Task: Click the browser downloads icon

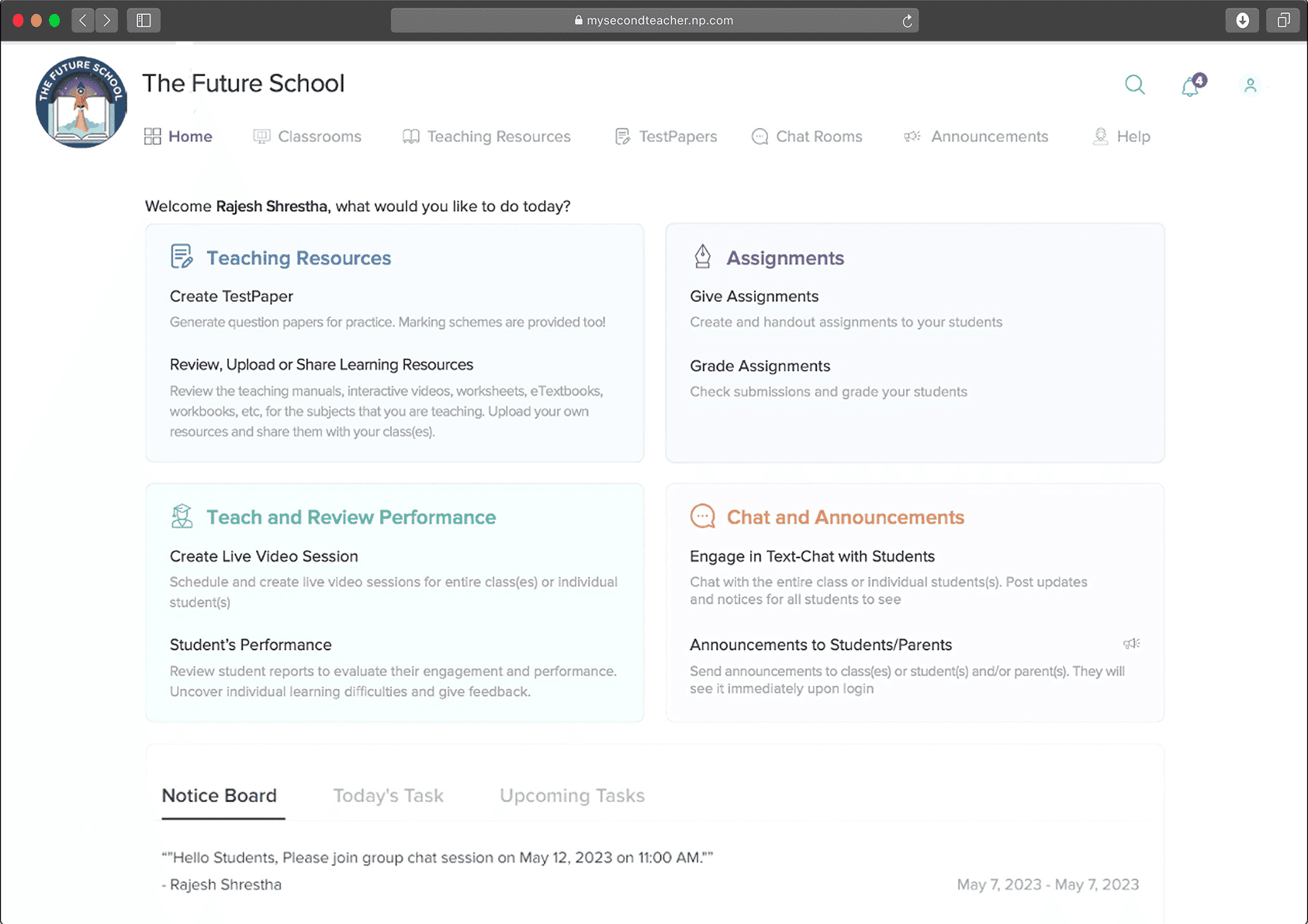Action: pyautogui.click(x=1242, y=20)
